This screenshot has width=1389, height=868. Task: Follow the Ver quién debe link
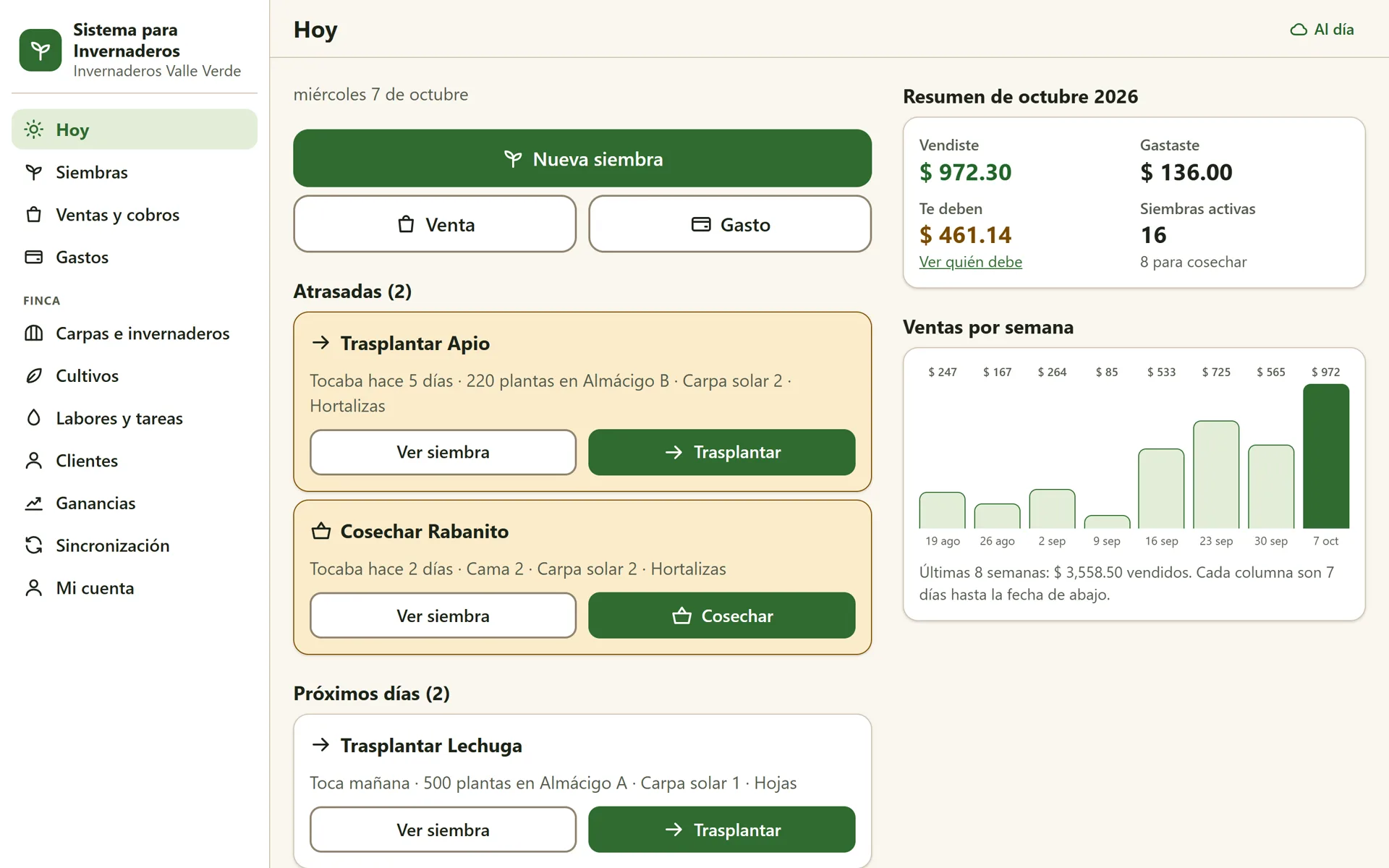coord(970,262)
